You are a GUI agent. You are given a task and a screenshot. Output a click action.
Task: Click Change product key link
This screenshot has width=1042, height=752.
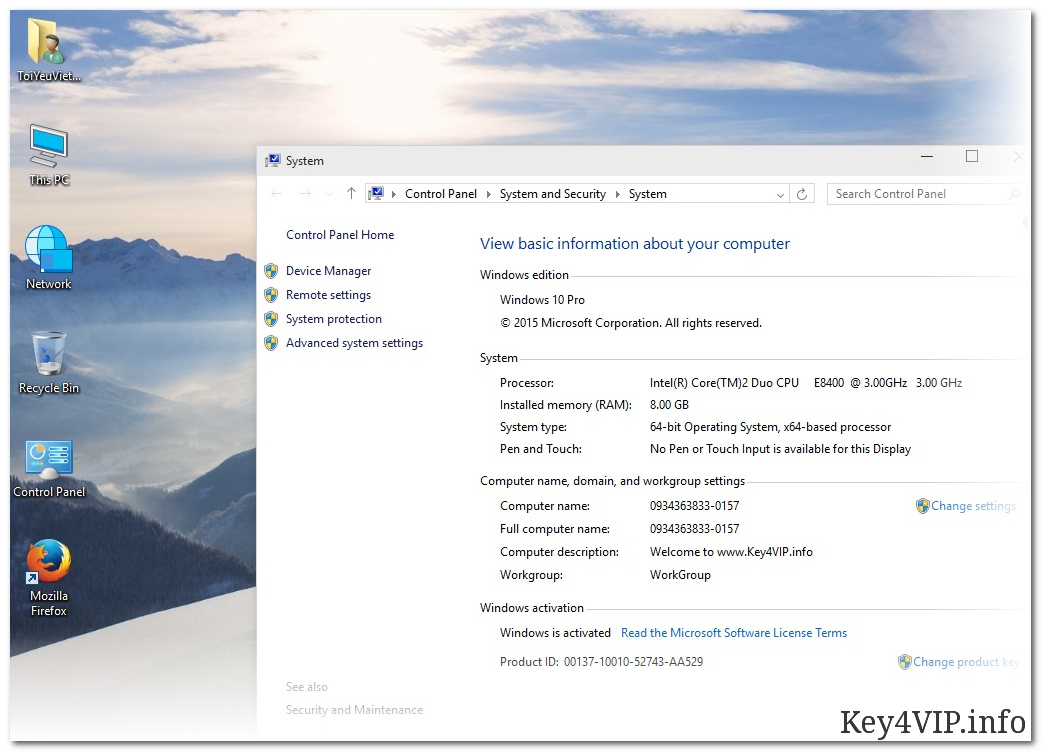click(966, 662)
